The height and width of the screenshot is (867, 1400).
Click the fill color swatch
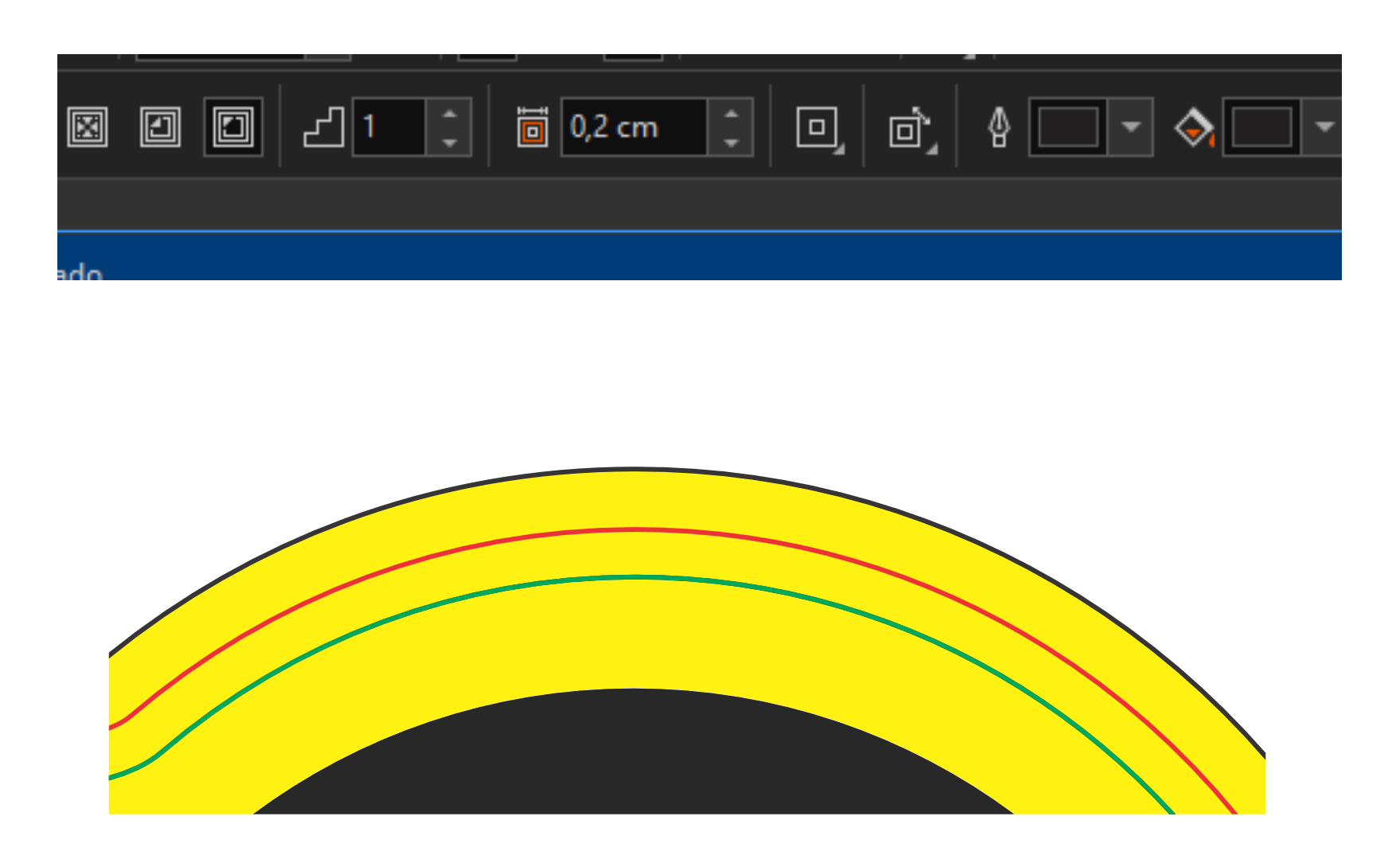[x=1261, y=127]
